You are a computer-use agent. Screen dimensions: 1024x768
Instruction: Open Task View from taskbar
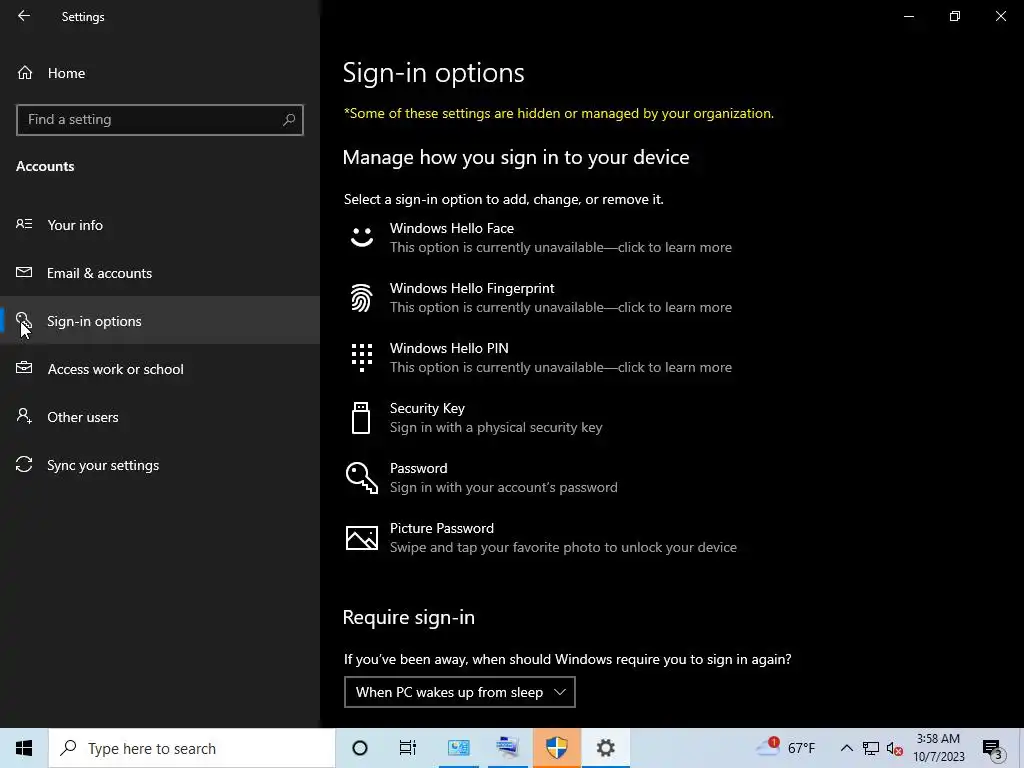click(408, 748)
